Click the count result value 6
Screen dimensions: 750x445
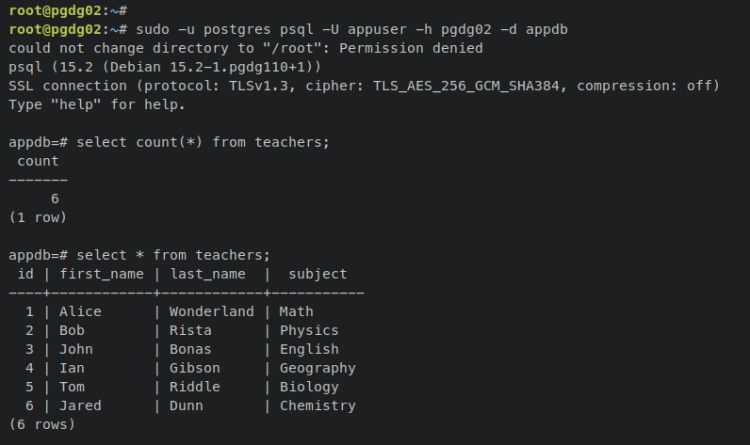coord(54,198)
